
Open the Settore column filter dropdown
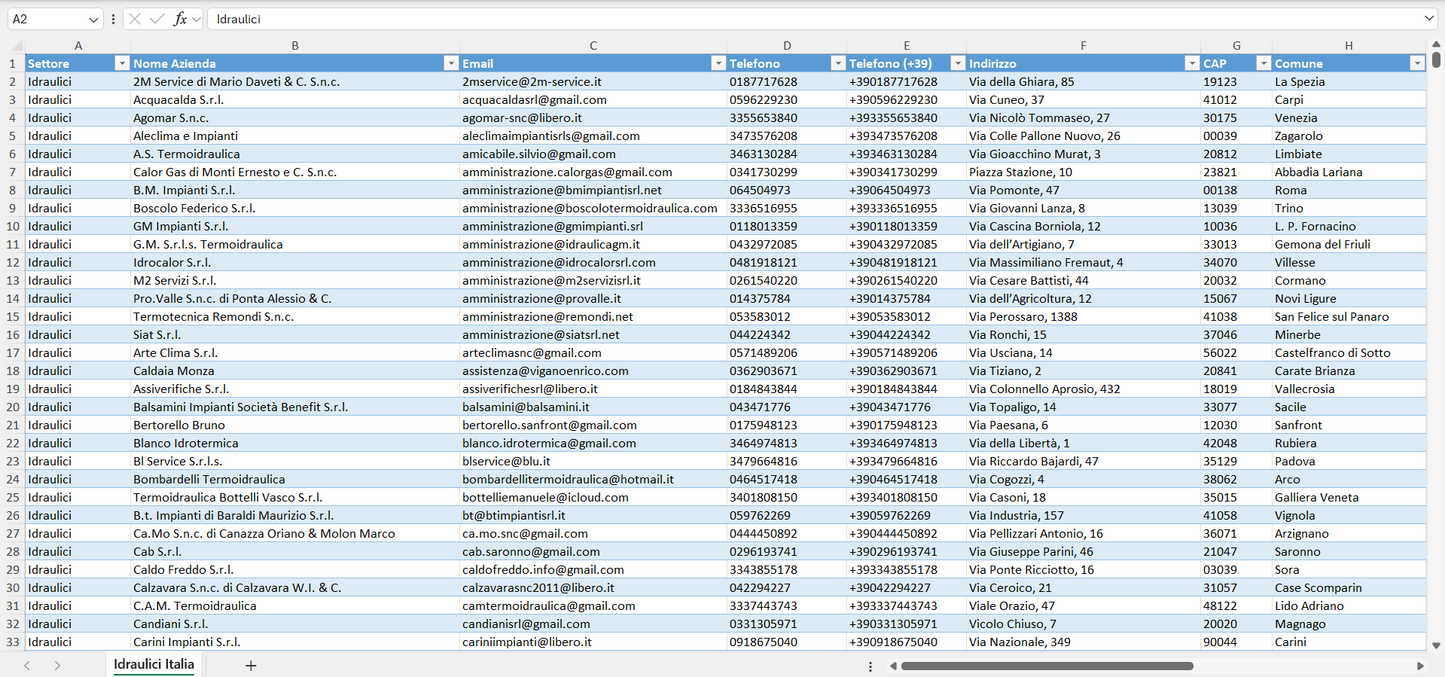click(122, 63)
